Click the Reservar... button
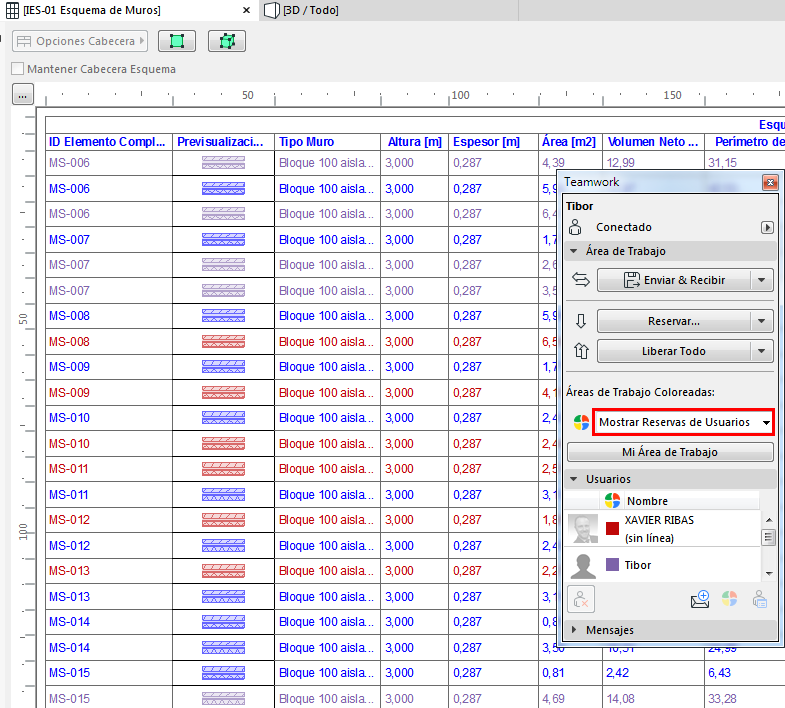 click(x=672, y=321)
